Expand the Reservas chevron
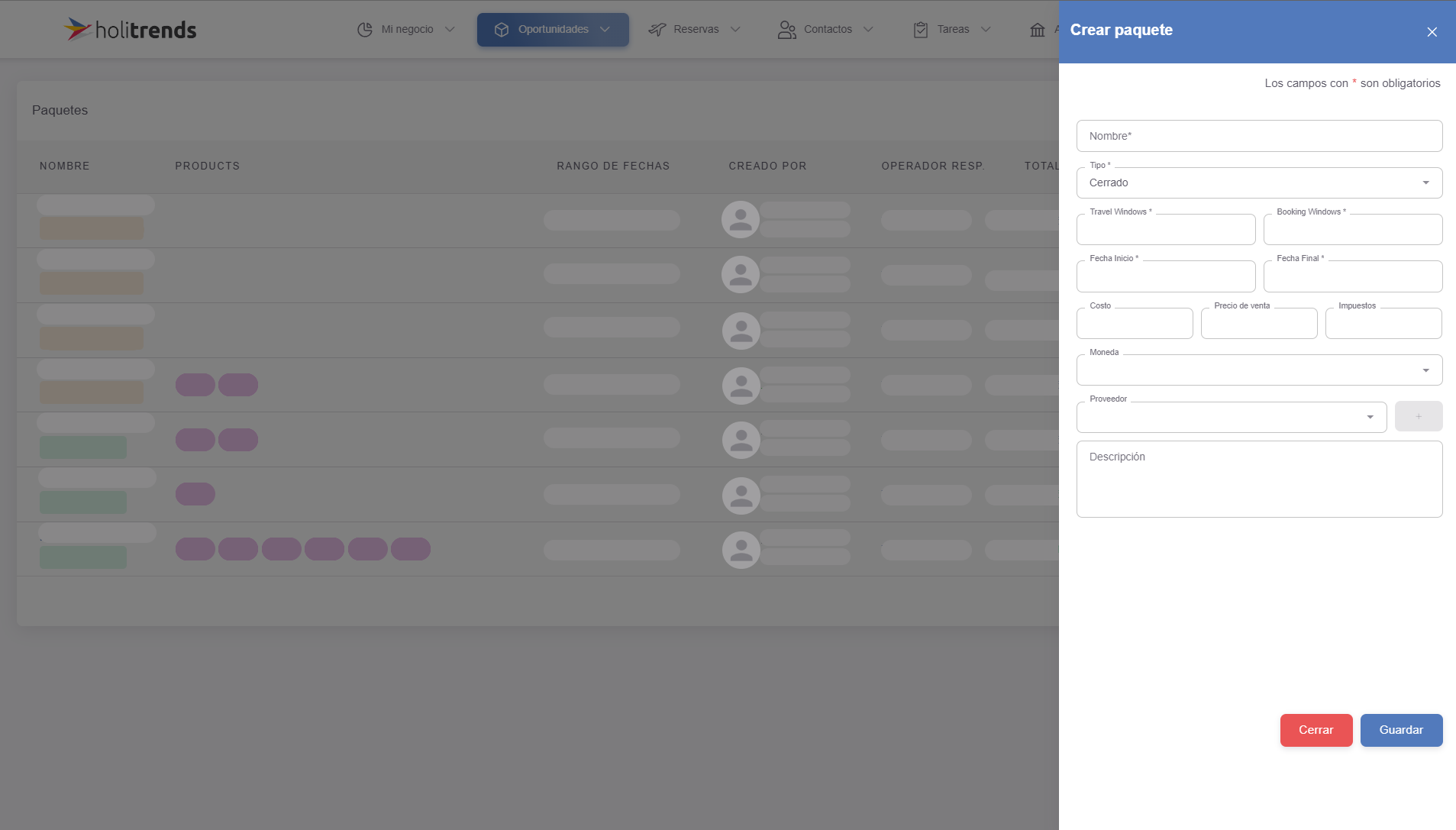 (735, 30)
